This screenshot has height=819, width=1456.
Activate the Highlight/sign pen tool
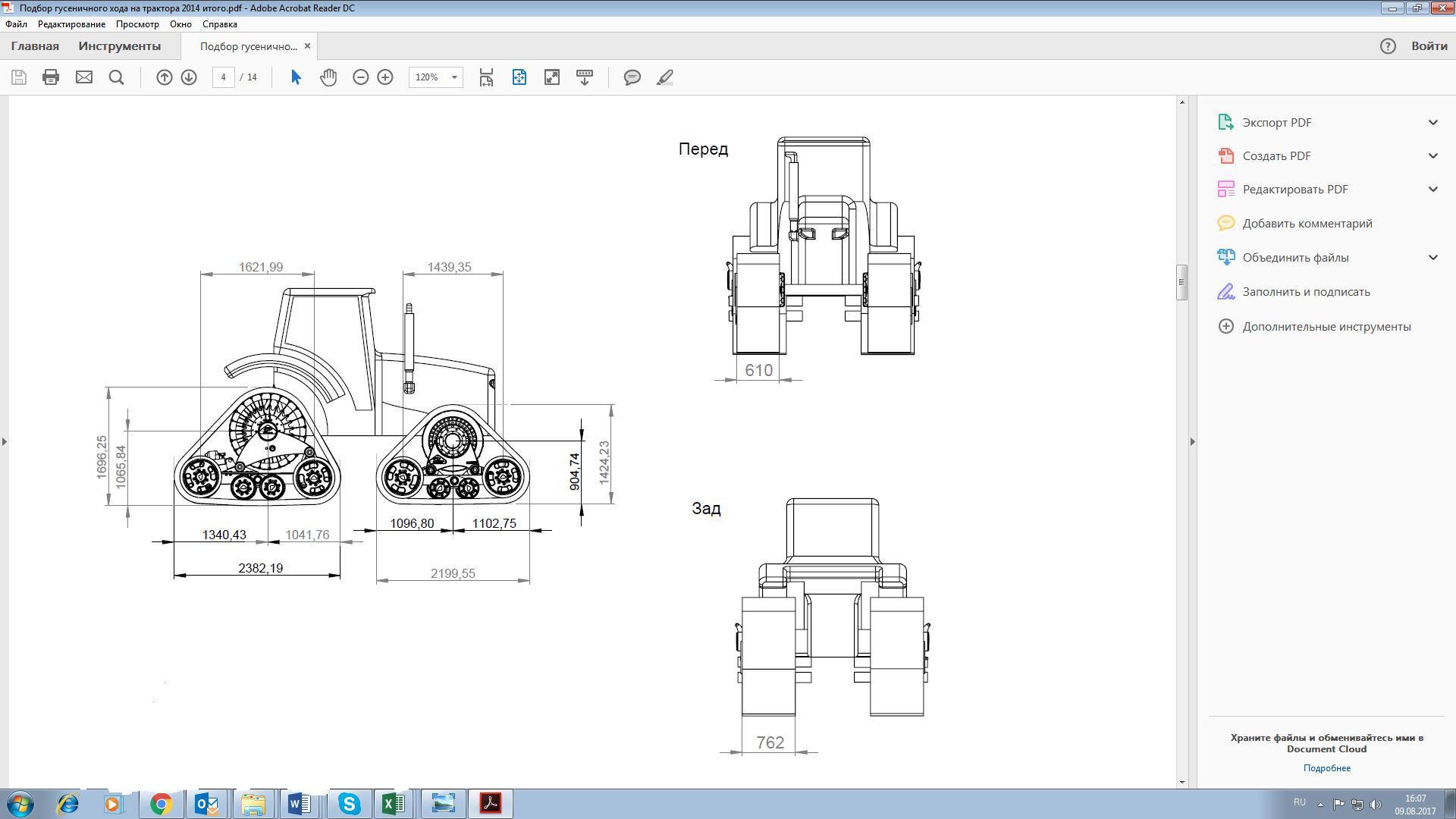pyautogui.click(x=665, y=77)
